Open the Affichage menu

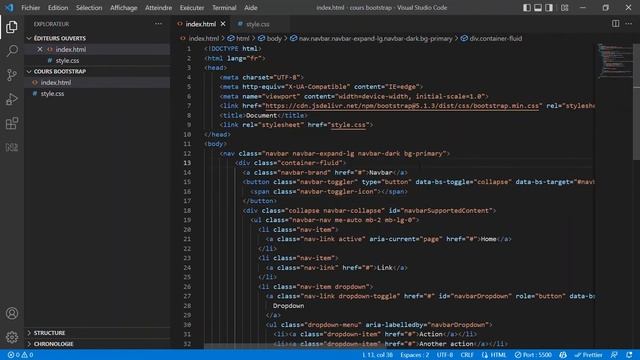tap(124, 7)
